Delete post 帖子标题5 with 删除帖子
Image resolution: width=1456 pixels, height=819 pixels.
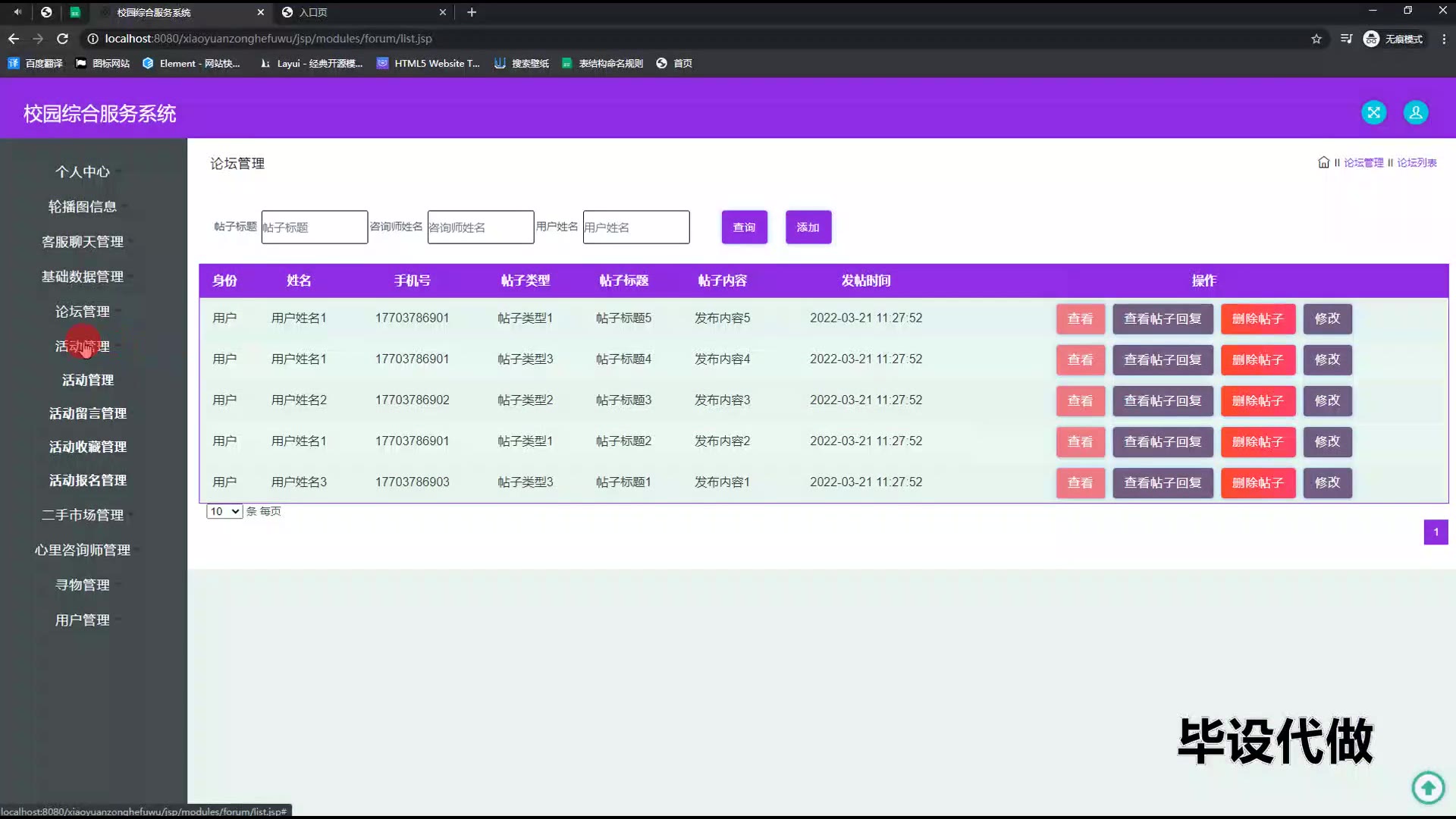(x=1257, y=319)
